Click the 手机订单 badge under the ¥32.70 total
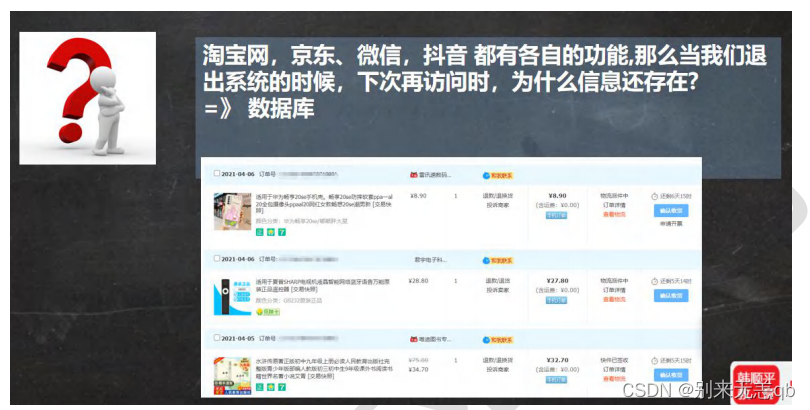810x410 pixels. pyautogui.click(x=556, y=380)
